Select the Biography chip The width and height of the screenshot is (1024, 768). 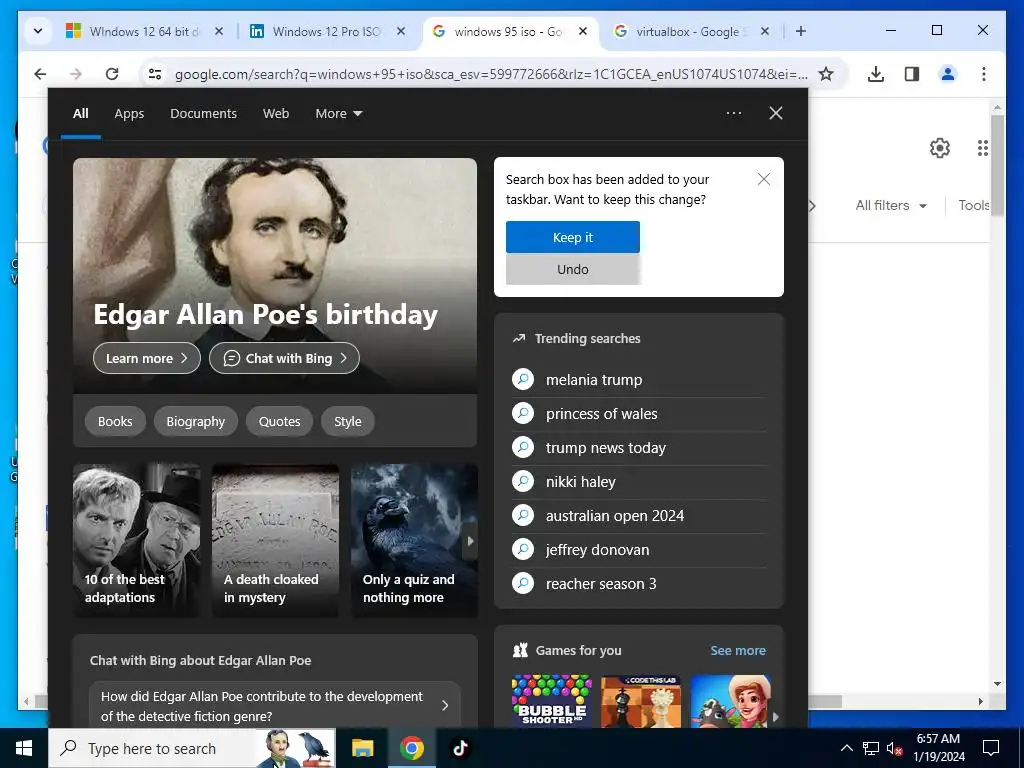point(195,421)
